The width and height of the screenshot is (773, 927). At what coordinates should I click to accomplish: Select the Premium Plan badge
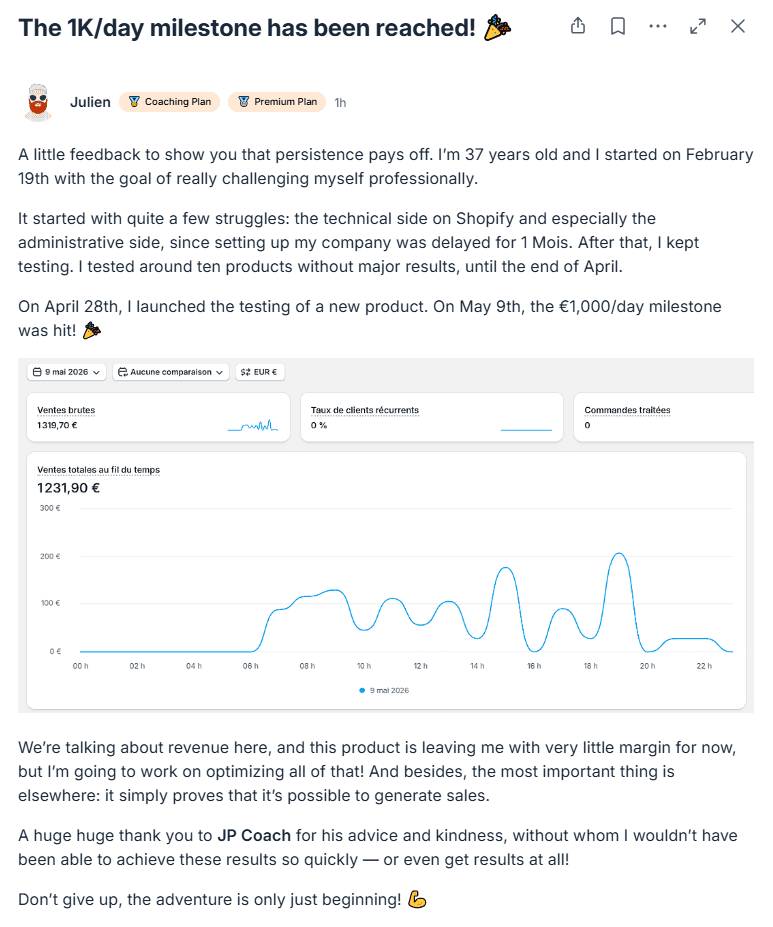coord(277,102)
